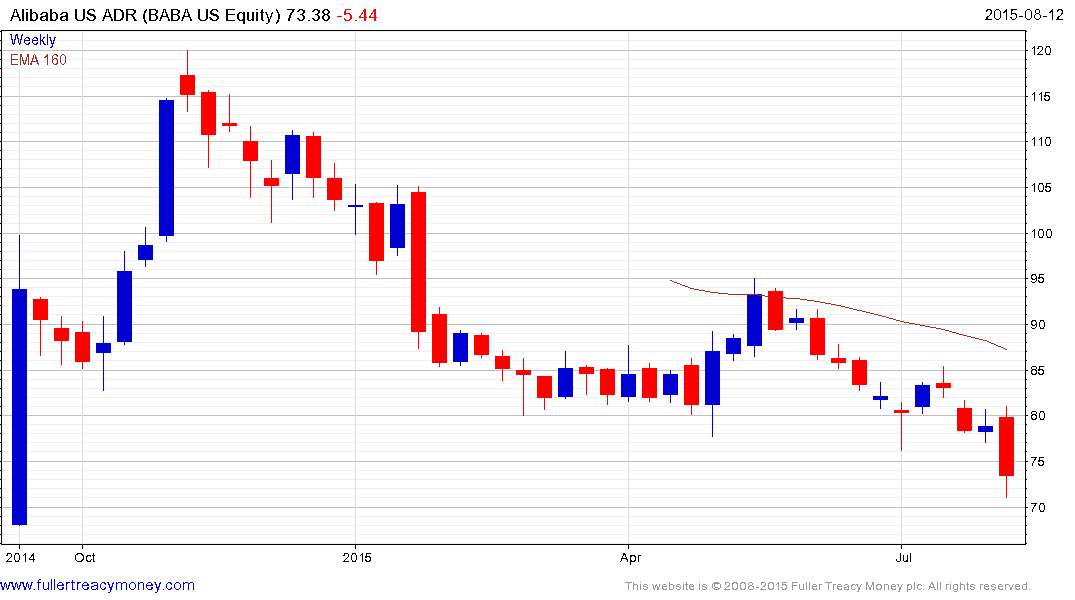Click the 75 price axis label
Screen dimensions: 1075x600
1038,462
